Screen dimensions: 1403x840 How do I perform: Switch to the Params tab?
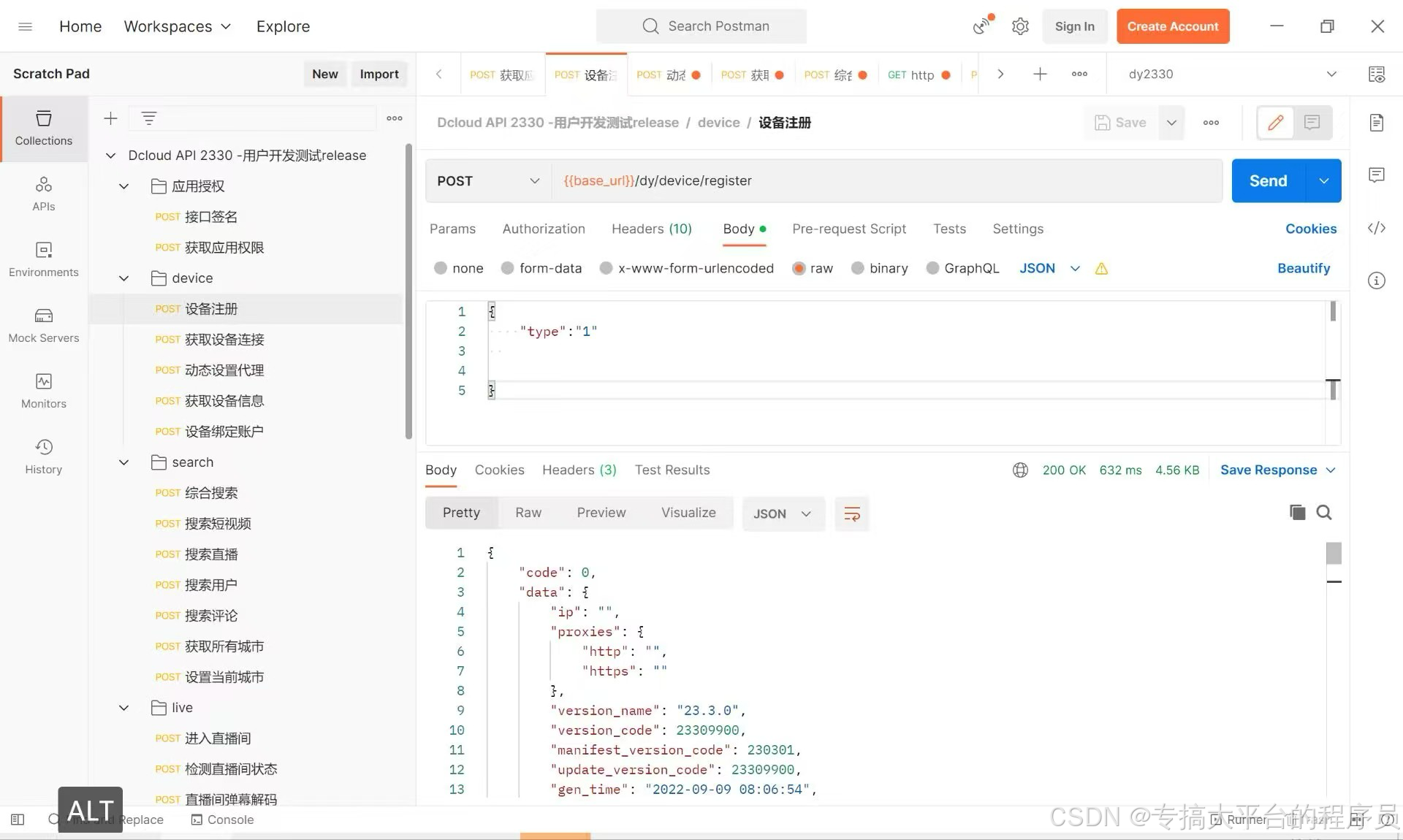[x=452, y=229]
